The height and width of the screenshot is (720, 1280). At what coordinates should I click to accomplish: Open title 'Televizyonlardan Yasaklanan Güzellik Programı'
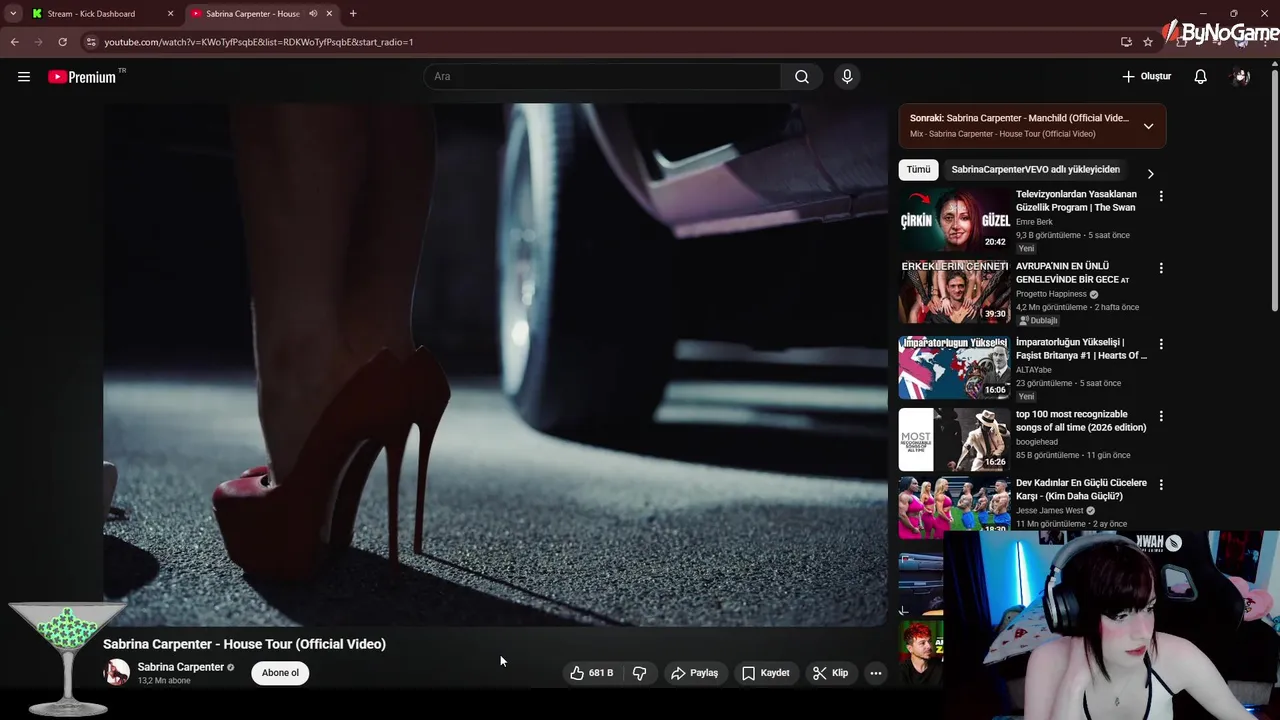click(x=1076, y=201)
